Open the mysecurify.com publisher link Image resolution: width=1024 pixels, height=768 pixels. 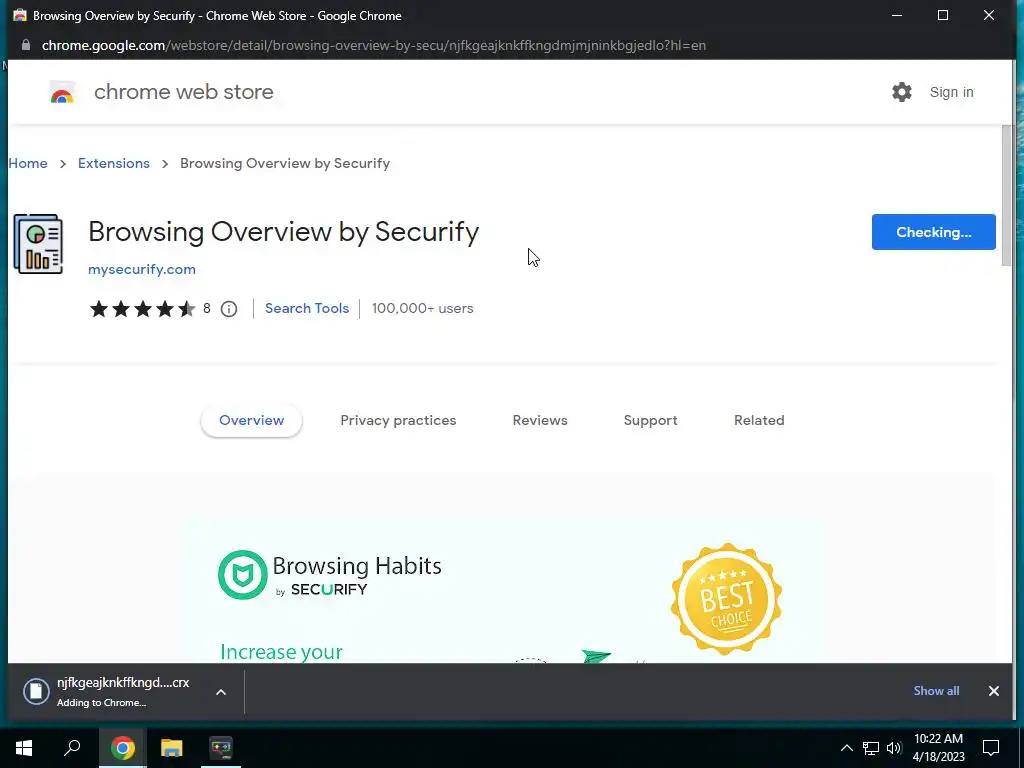142,269
